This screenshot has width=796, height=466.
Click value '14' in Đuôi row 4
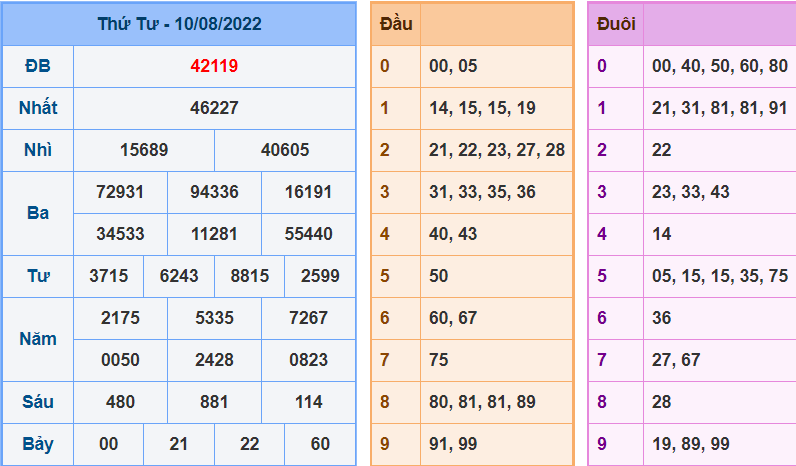tap(661, 234)
